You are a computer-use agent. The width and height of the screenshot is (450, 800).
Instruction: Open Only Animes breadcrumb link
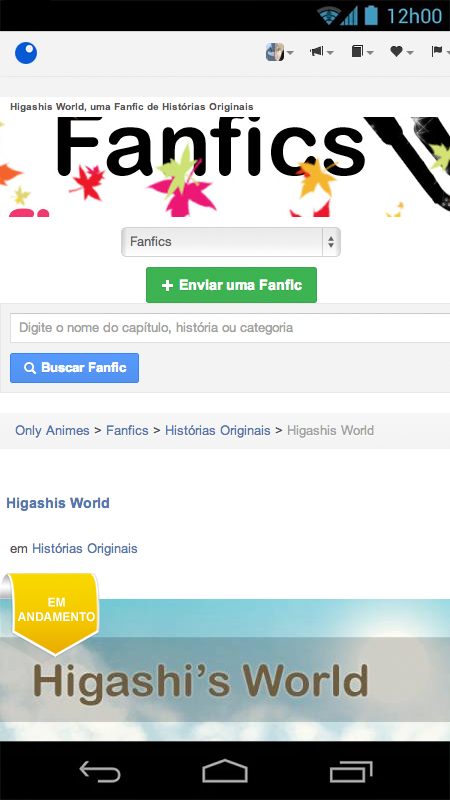point(52,431)
